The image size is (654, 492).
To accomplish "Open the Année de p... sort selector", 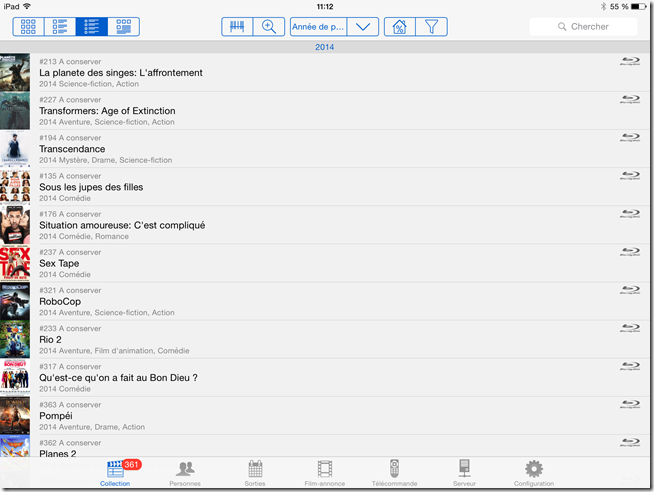I will 318,27.
